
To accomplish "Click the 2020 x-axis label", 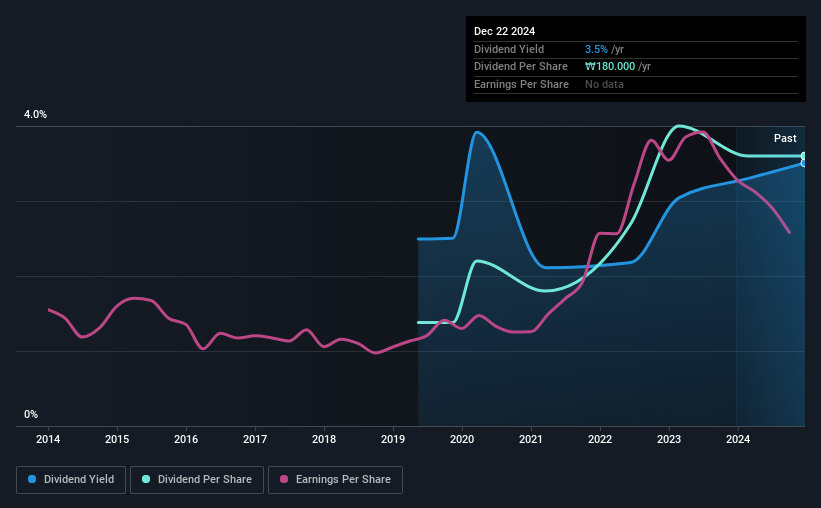I will point(462,439).
